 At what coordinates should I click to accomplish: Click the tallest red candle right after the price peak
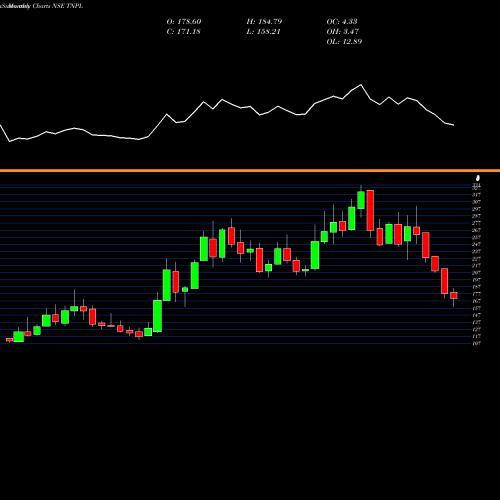click(370, 210)
